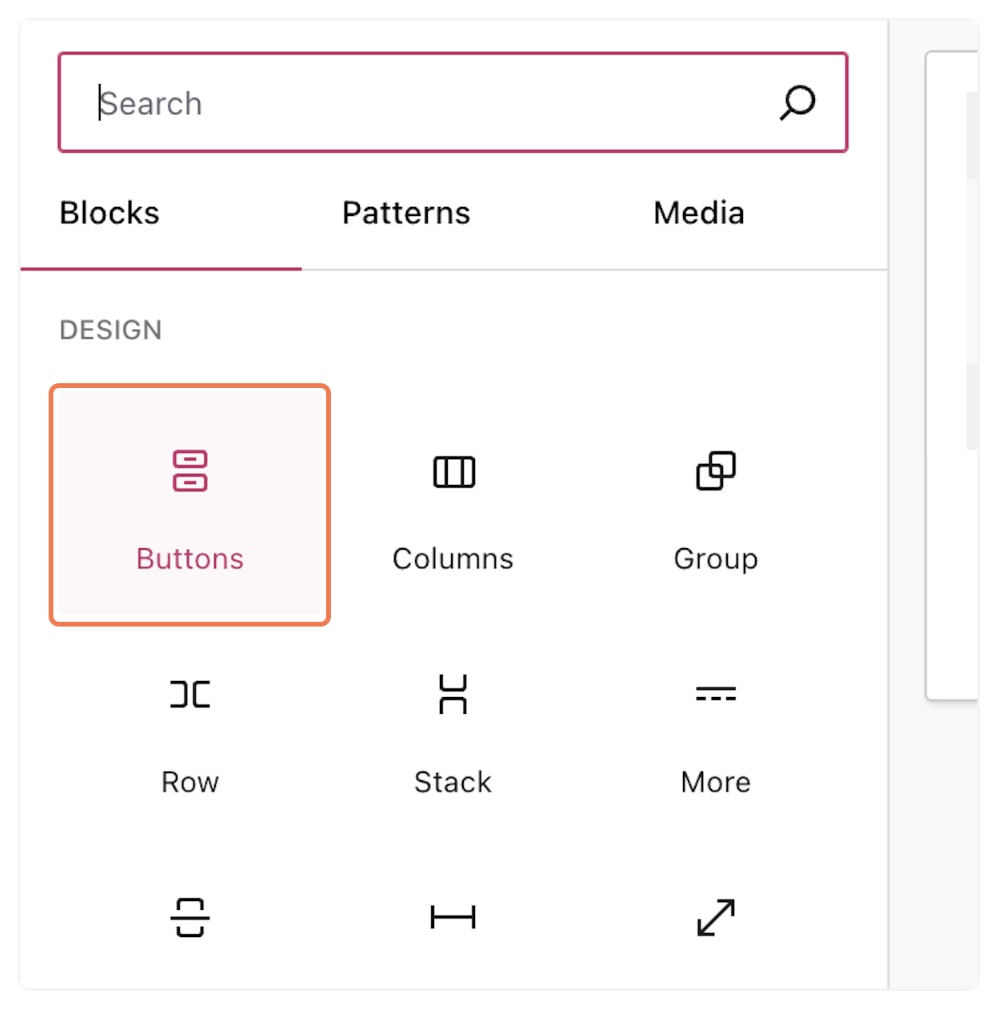Pick the Stack block icon

point(453,694)
